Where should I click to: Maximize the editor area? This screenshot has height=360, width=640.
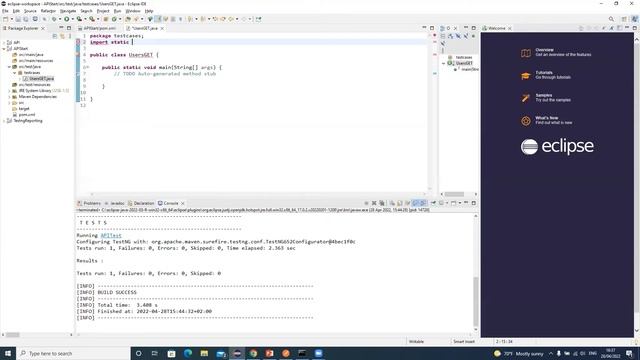(432, 28)
